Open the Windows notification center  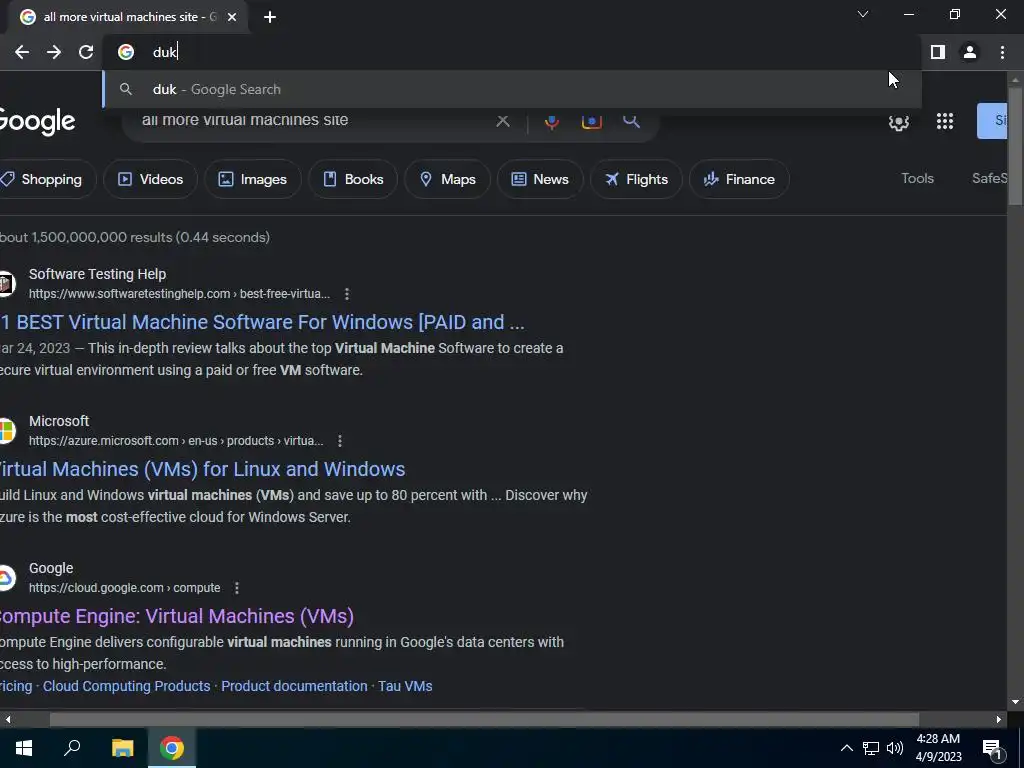click(x=992, y=748)
